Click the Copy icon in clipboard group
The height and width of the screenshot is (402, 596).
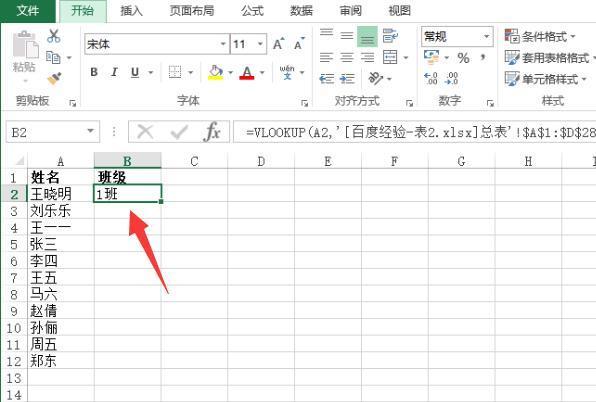click(x=53, y=58)
